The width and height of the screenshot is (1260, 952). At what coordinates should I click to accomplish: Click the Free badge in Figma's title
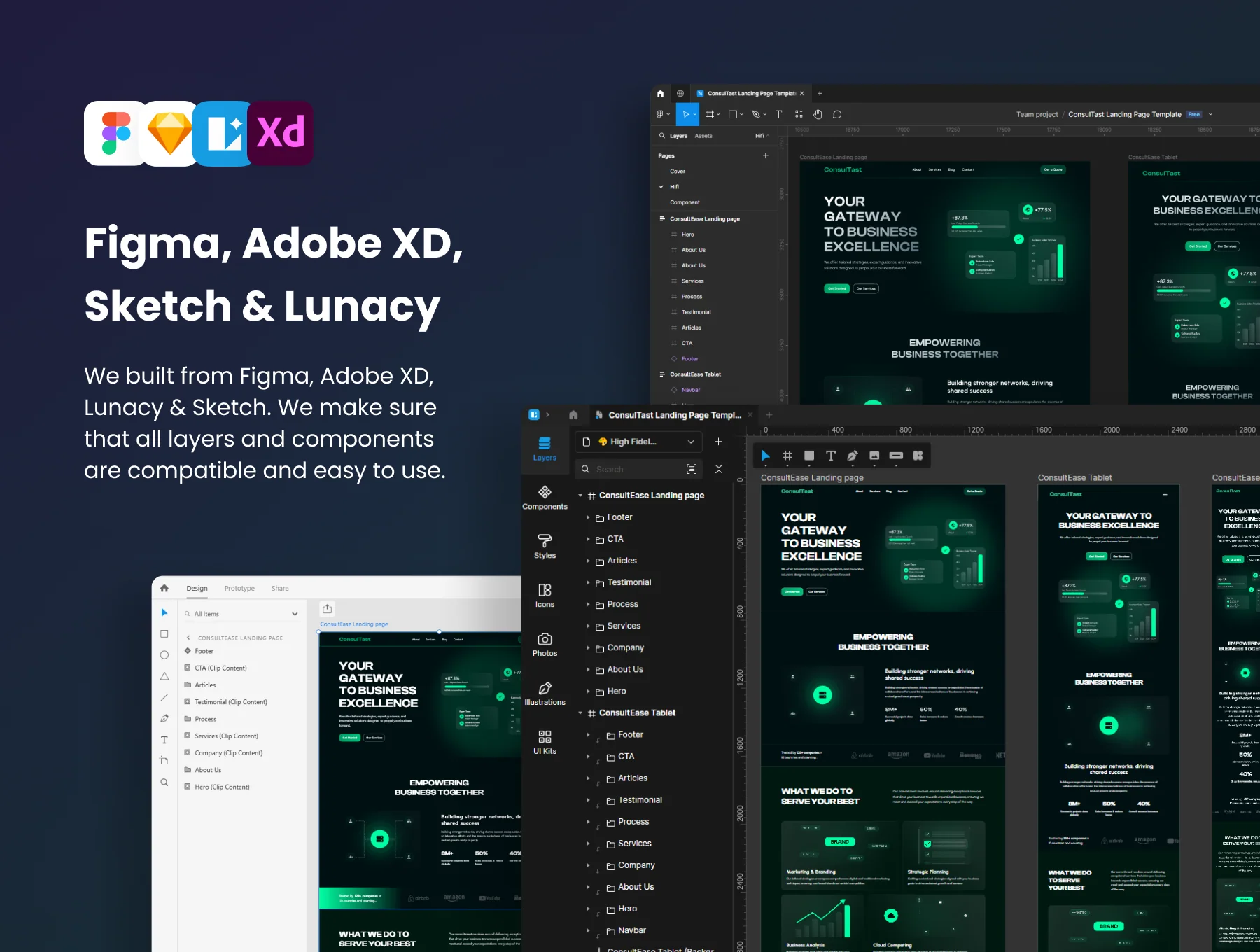tap(1194, 114)
